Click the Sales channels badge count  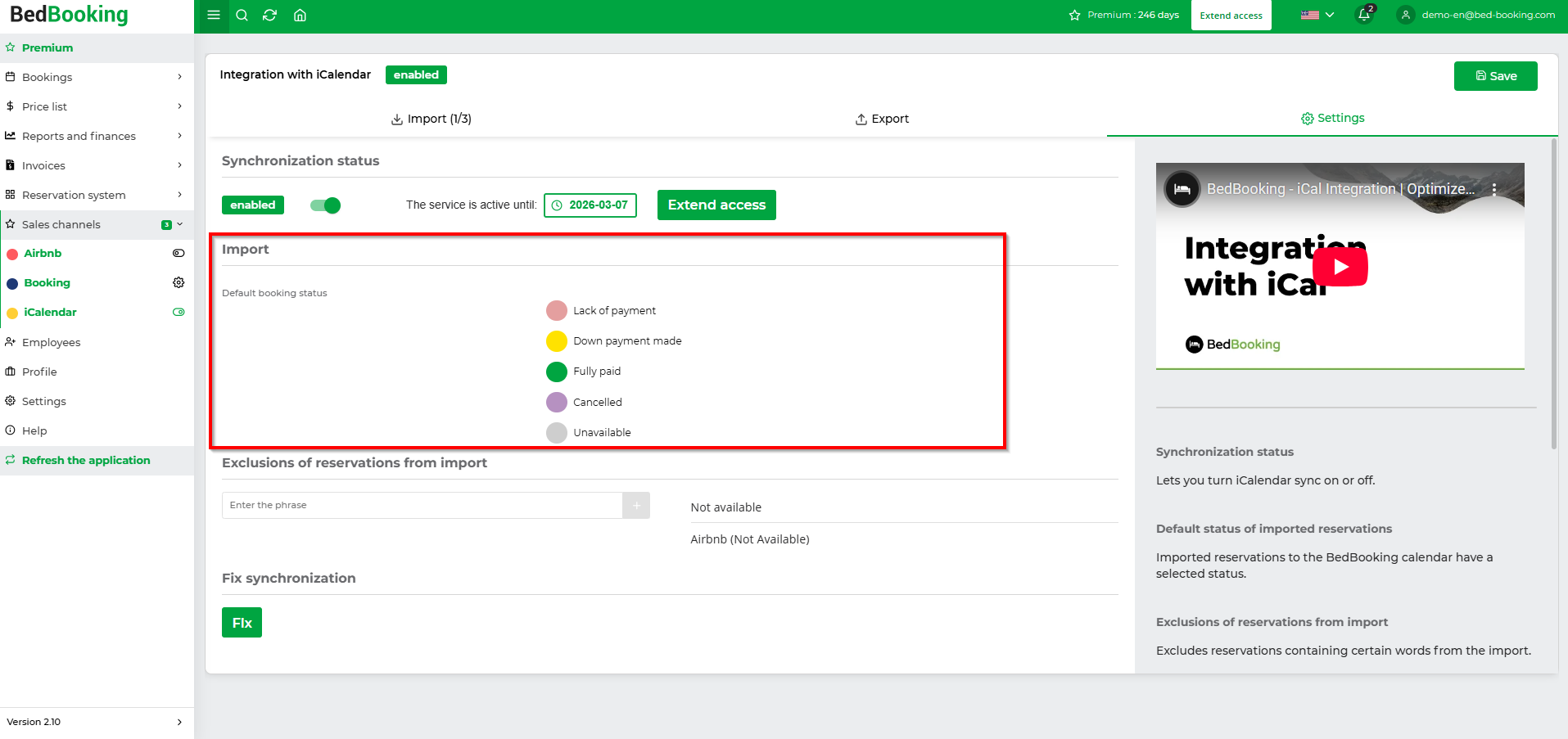(x=166, y=224)
